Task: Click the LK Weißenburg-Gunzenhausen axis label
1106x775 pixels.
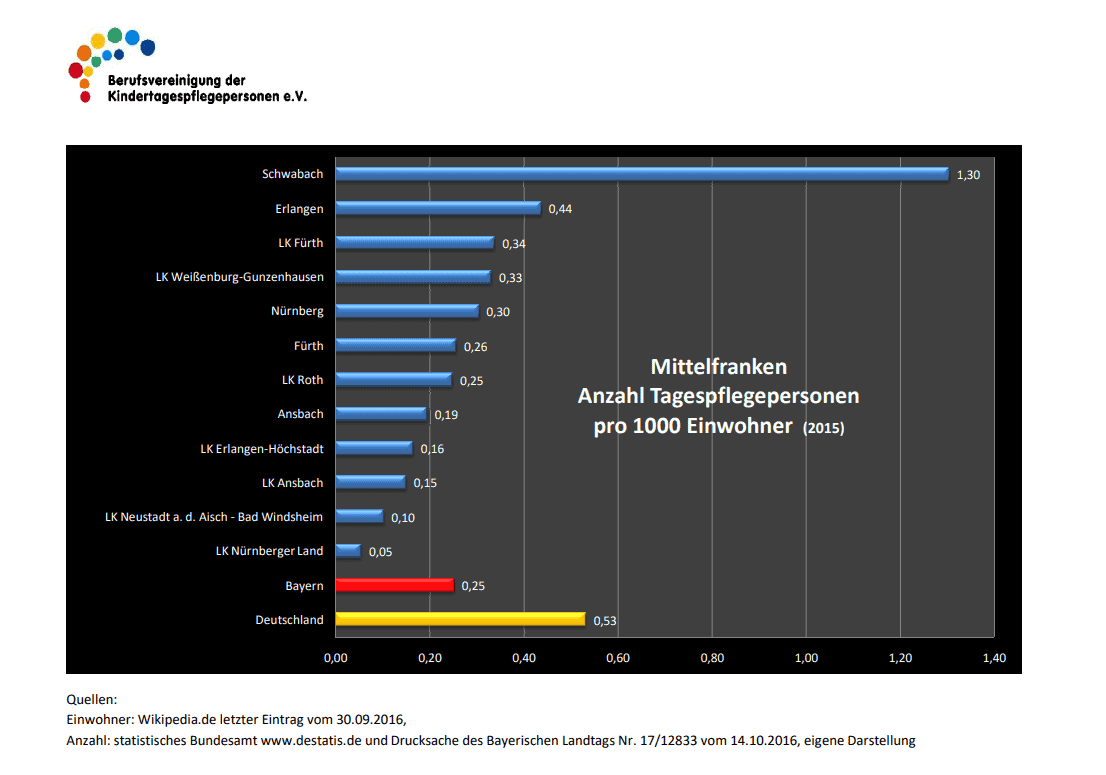Action: pos(239,277)
